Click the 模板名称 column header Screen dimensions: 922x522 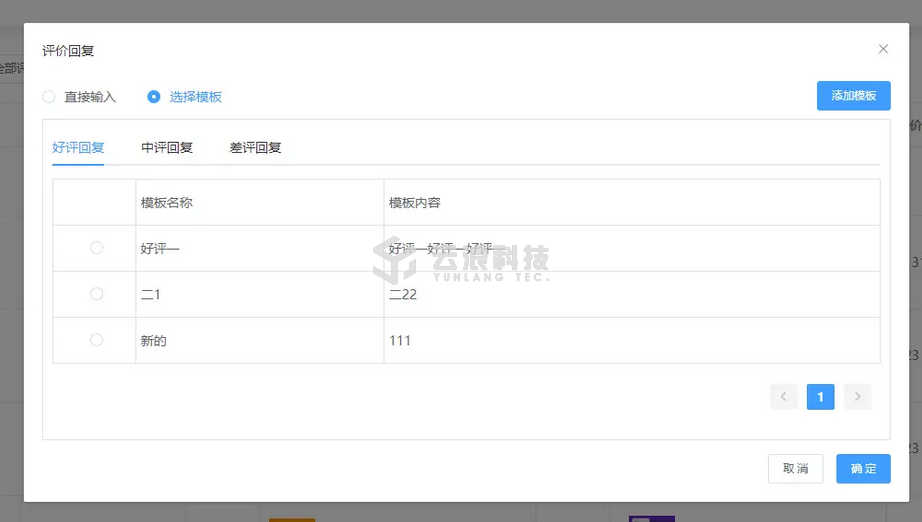167,203
